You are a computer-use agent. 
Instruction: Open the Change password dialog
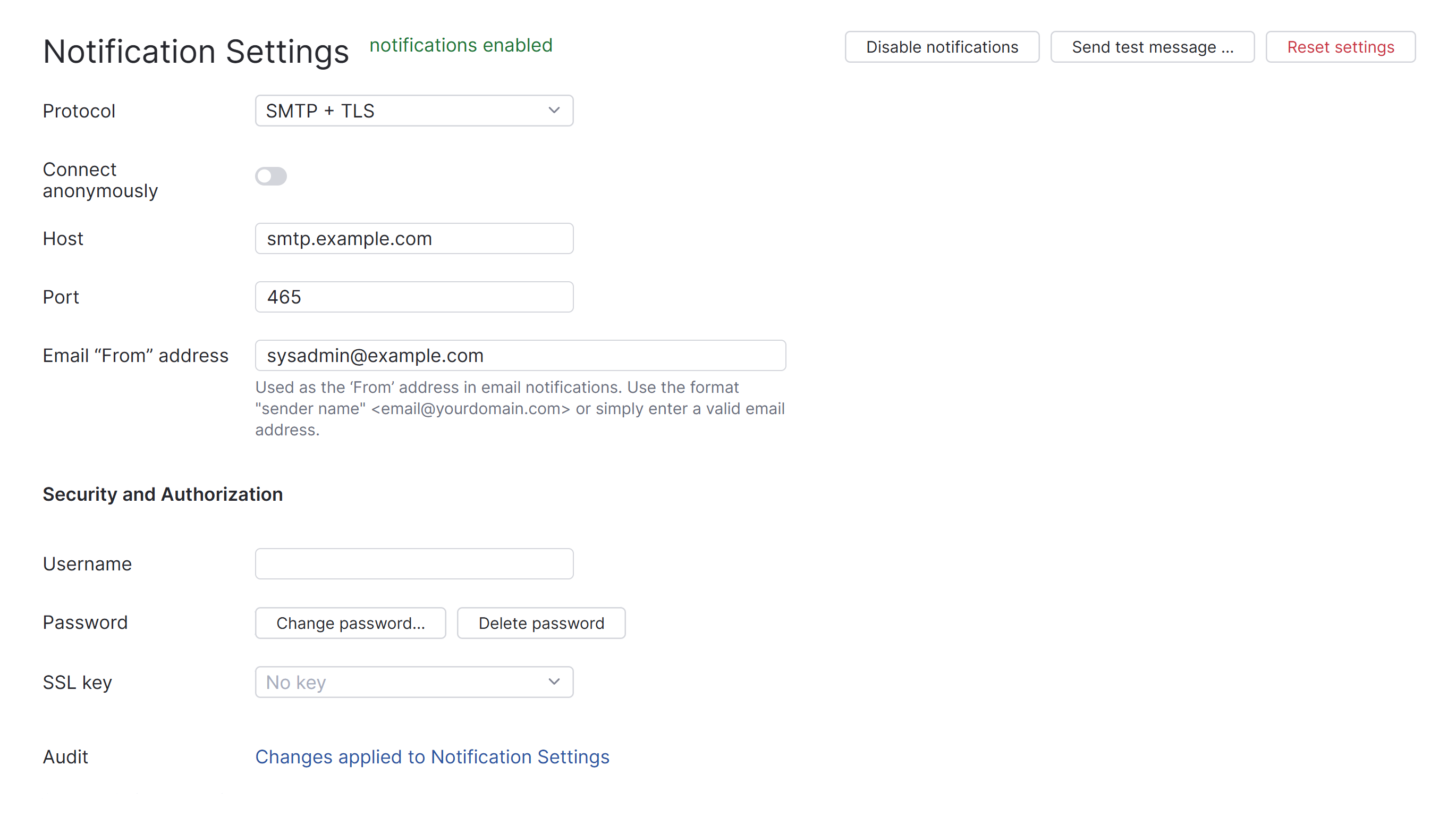(350, 622)
